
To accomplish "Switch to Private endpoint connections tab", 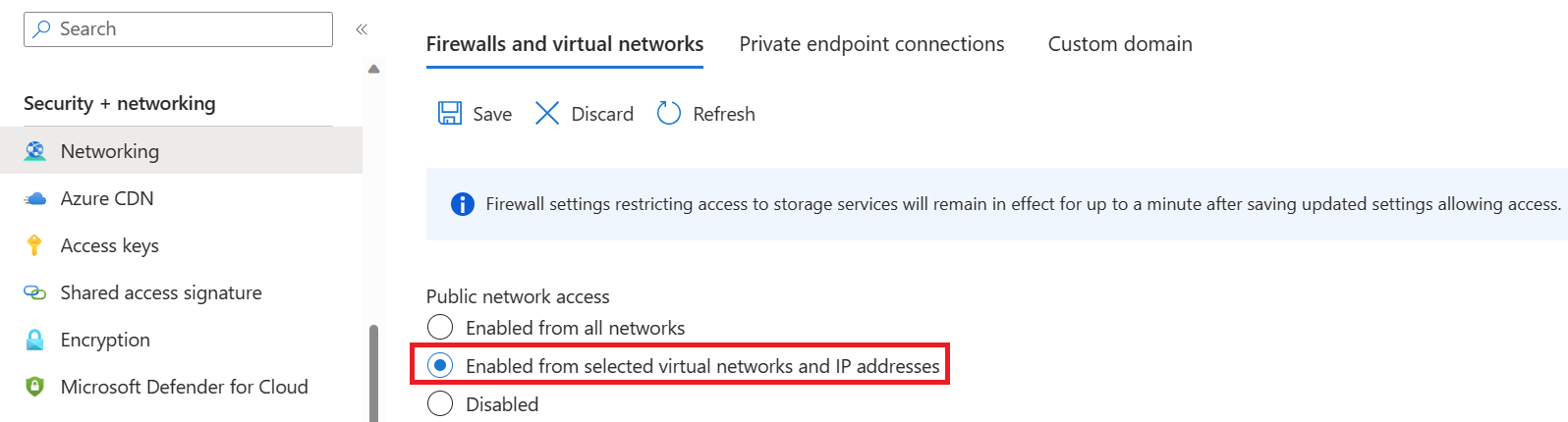I will tap(871, 44).
